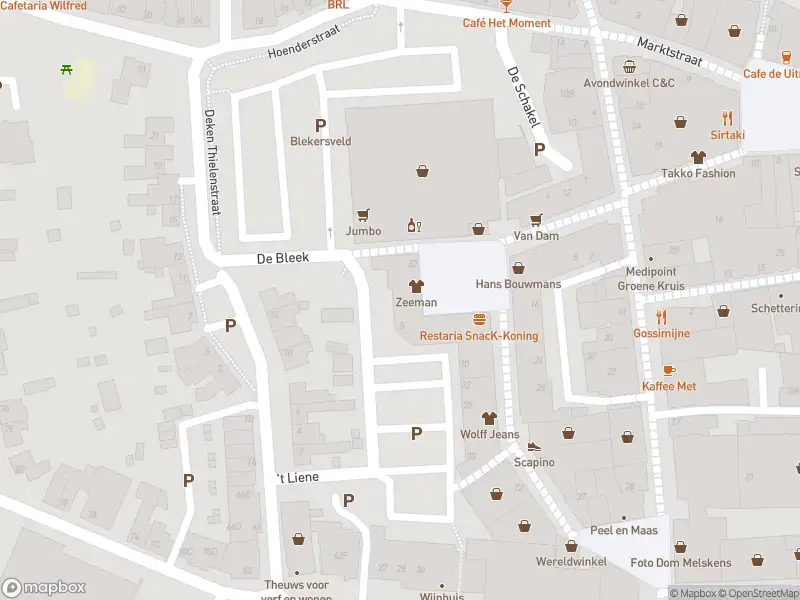
Task: Click the Restaria SnacK-Koning burger icon
Action: pyautogui.click(x=479, y=320)
